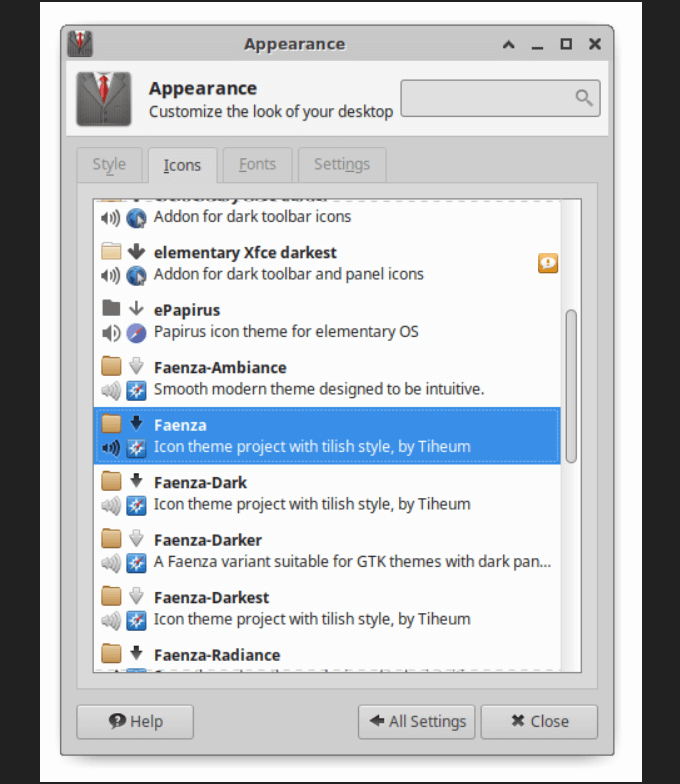The image size is (680, 784).
Task: Click the folder icon of Faenza-Darkest
Action: [111, 596]
